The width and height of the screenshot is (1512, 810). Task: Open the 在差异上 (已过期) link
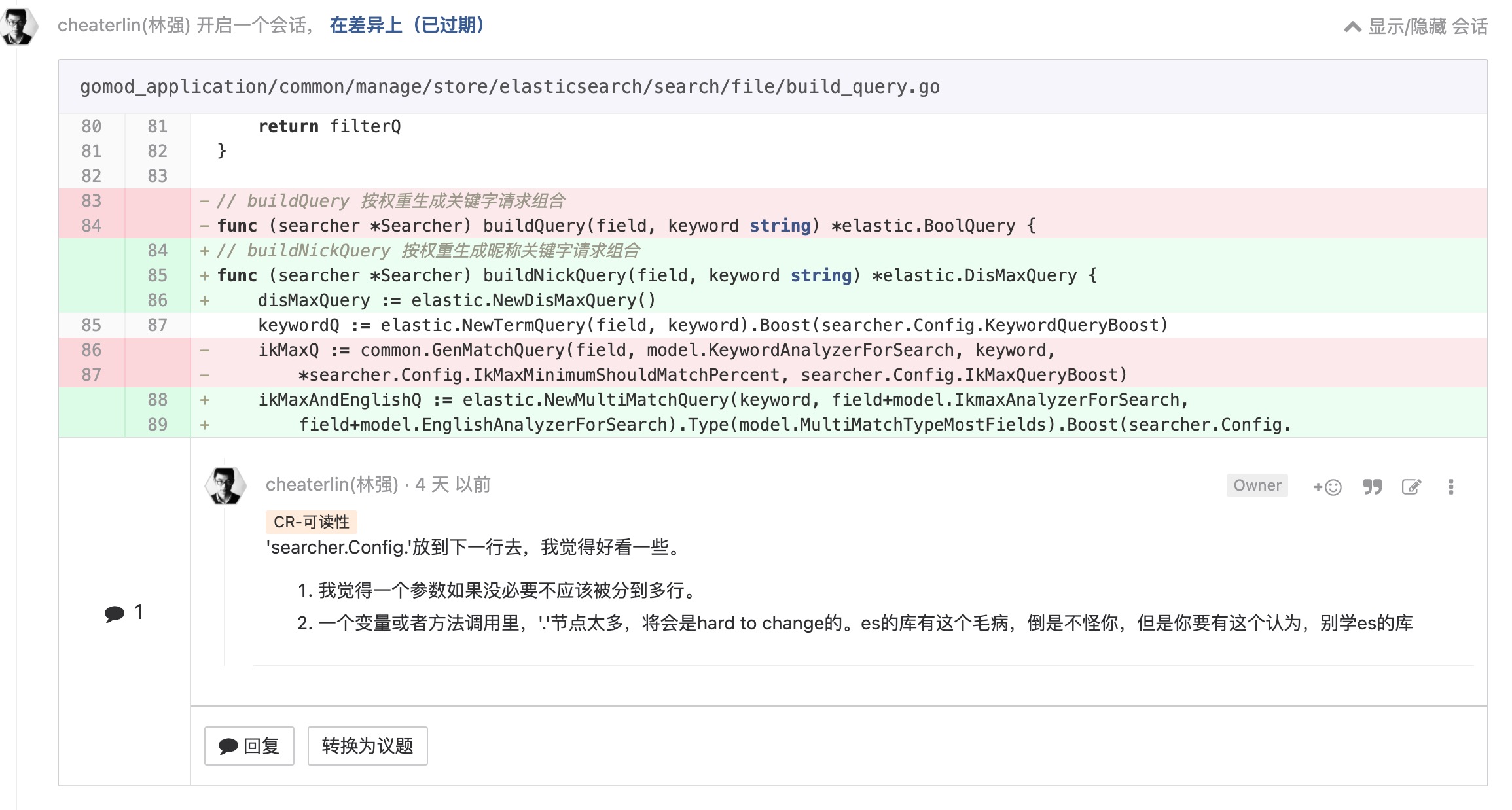pos(406,26)
